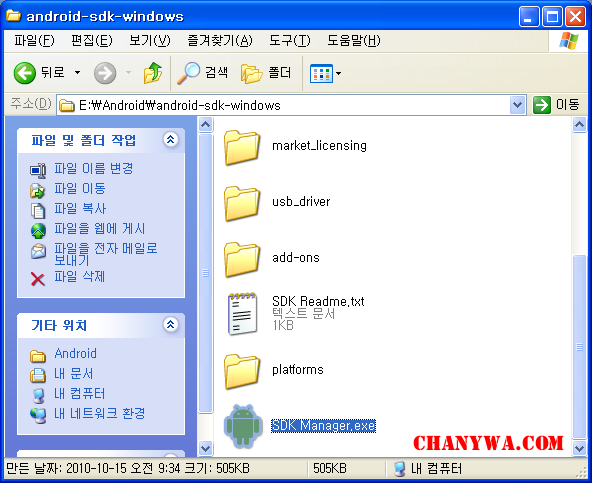Click the network places icon in sidebar
This screenshot has width=592, height=483.
coord(38,415)
